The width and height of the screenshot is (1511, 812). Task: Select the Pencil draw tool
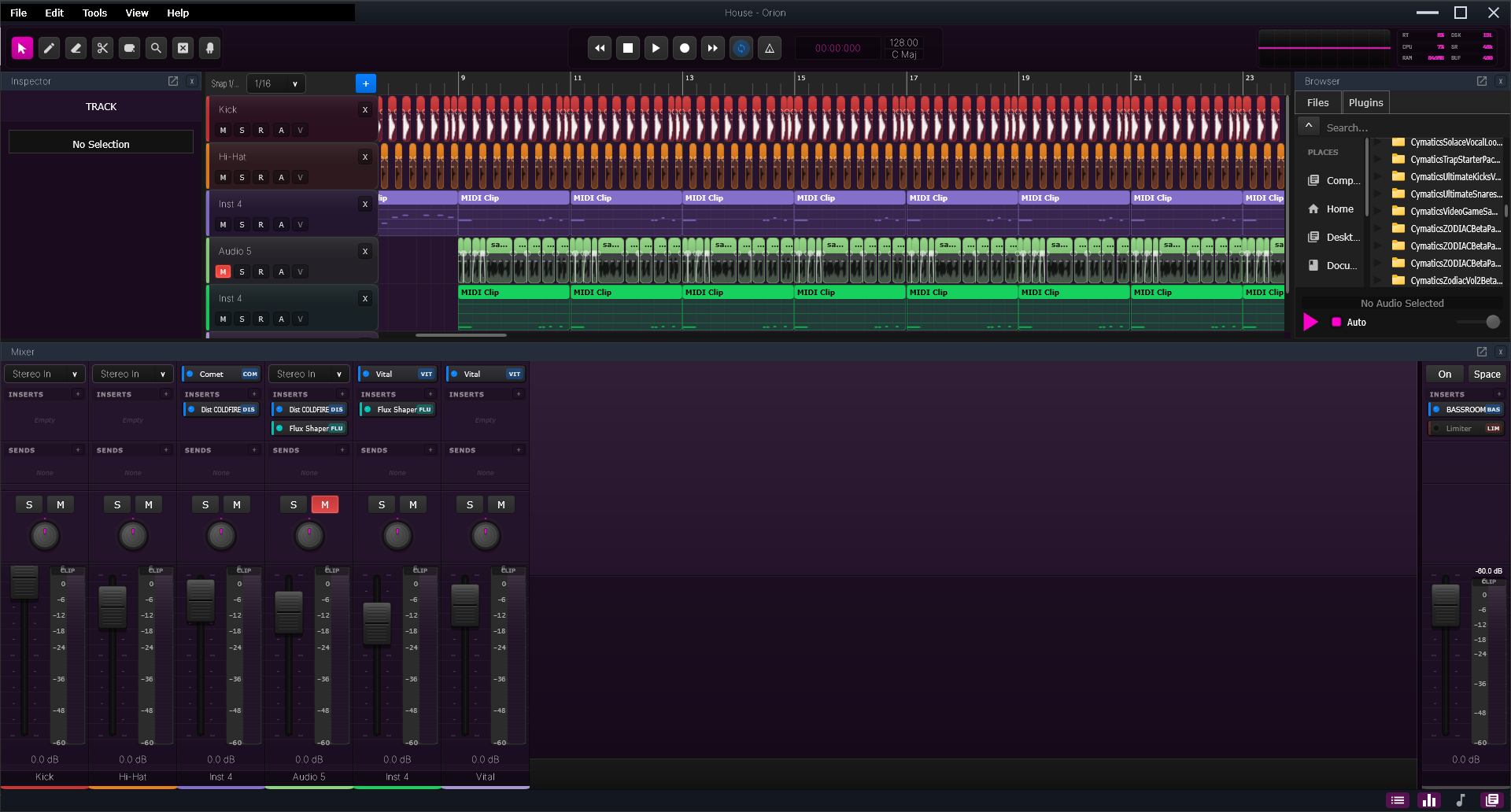(49, 48)
